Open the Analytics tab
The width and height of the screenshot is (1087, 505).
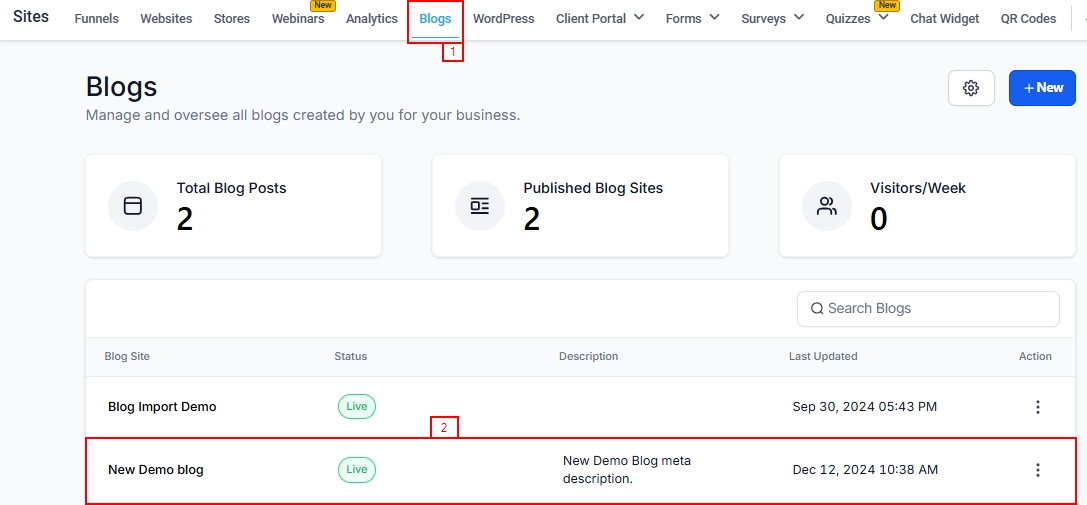[372, 18]
